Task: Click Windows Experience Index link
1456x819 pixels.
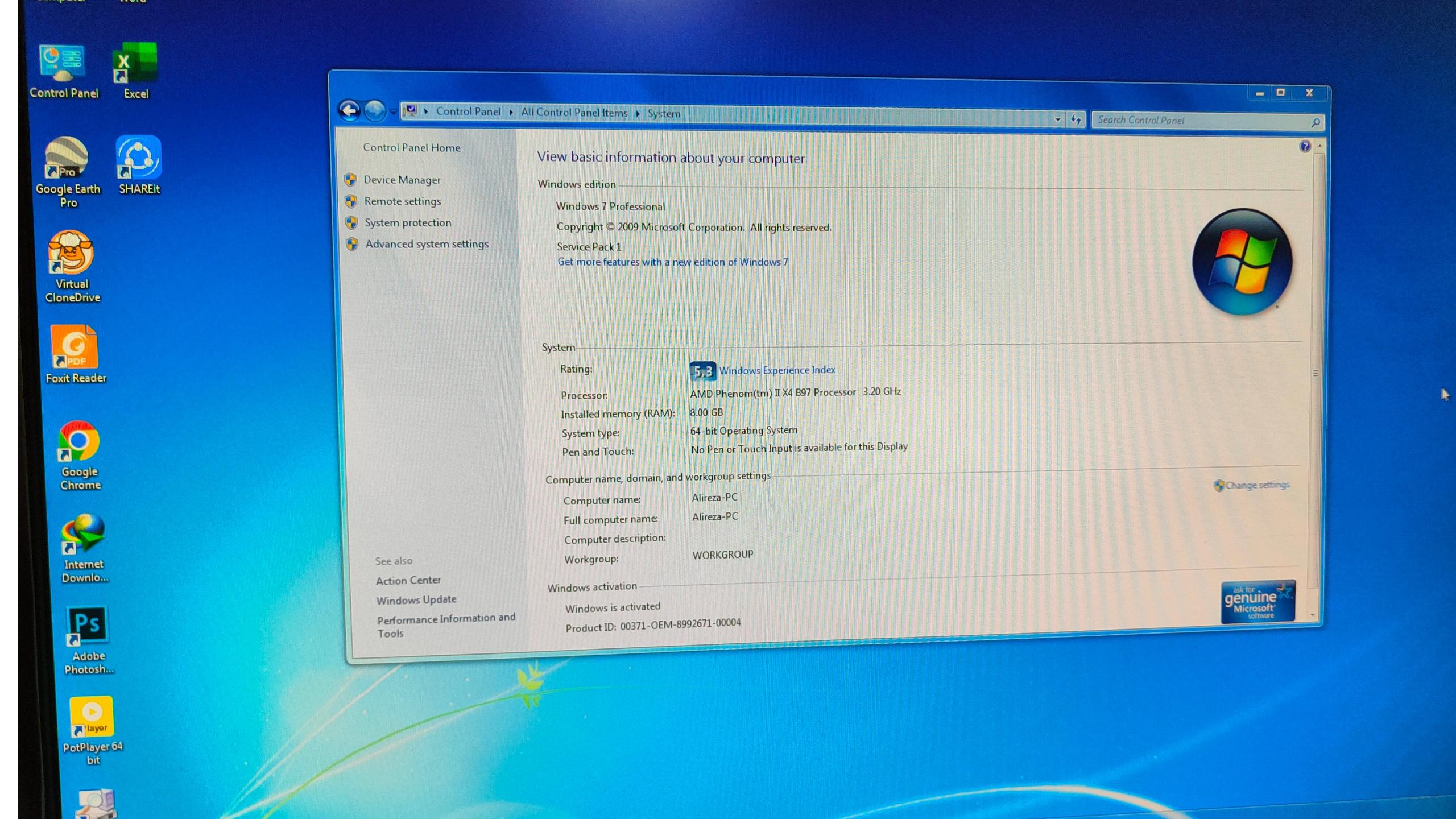Action: click(777, 370)
